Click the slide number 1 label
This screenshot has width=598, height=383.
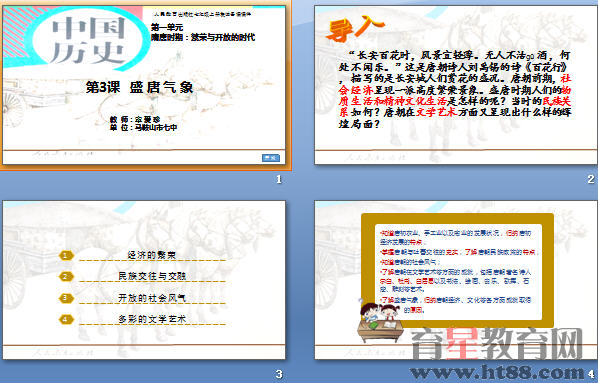(x=279, y=179)
